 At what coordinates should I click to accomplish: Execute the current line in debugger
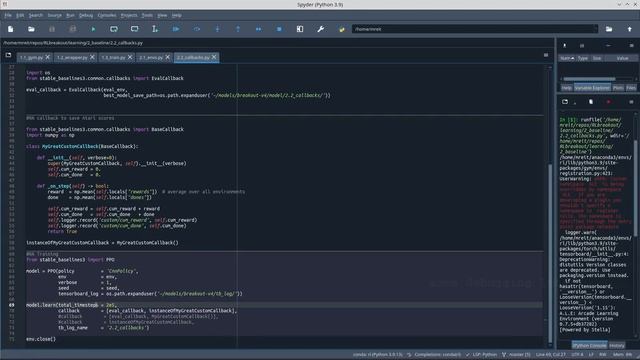(197, 29)
